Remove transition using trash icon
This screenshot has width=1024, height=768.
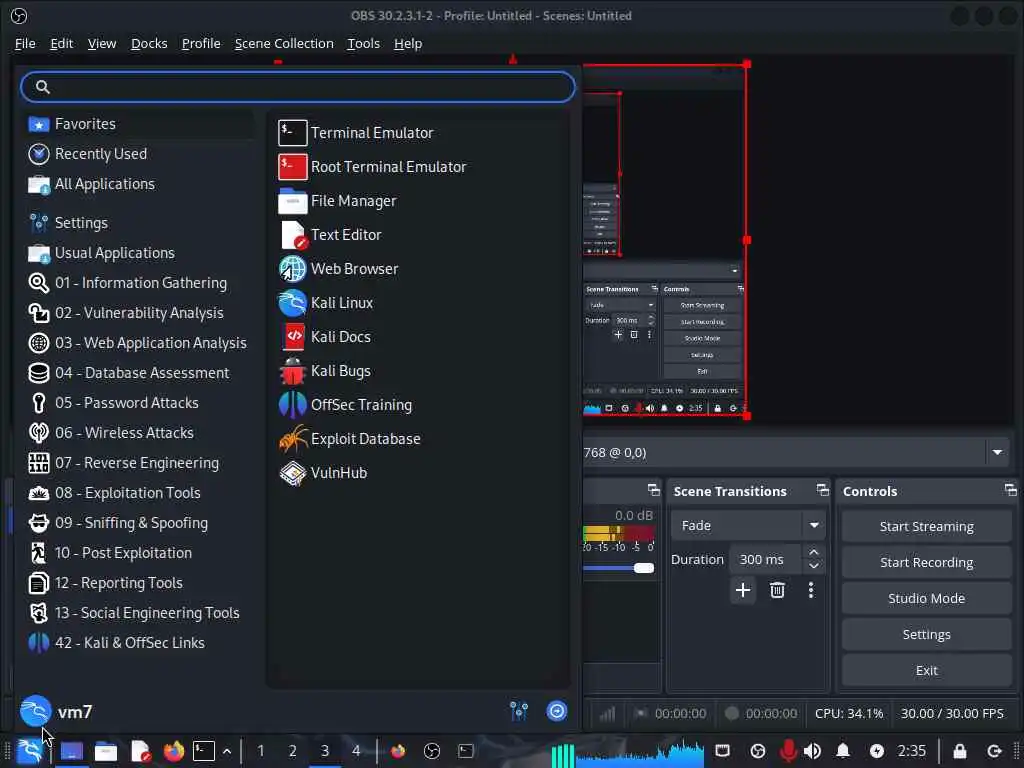click(777, 590)
